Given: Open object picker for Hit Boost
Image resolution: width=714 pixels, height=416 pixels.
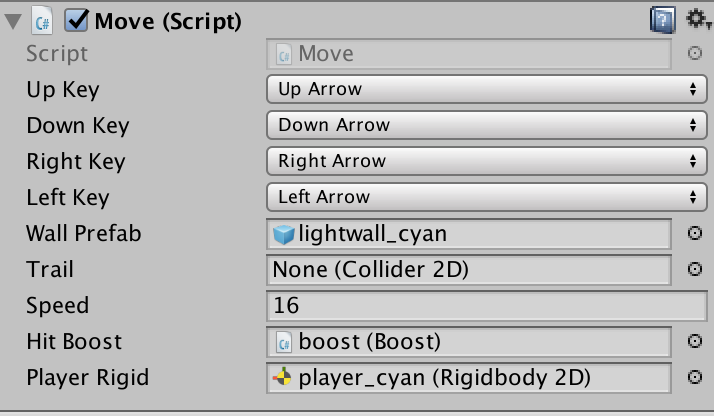Looking at the screenshot, I should coord(694,342).
